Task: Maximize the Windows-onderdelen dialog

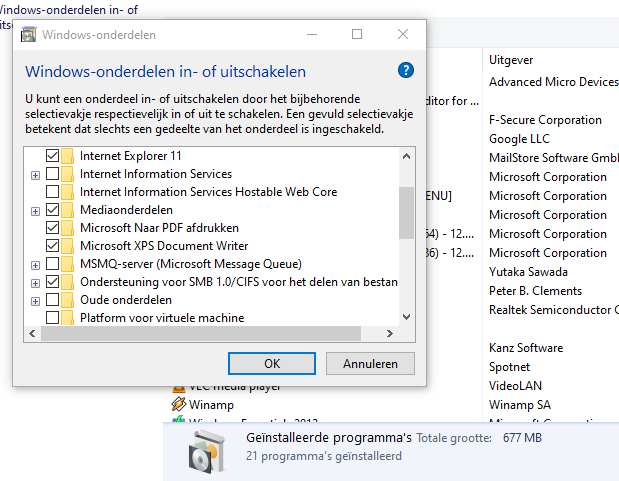Action: pos(357,34)
